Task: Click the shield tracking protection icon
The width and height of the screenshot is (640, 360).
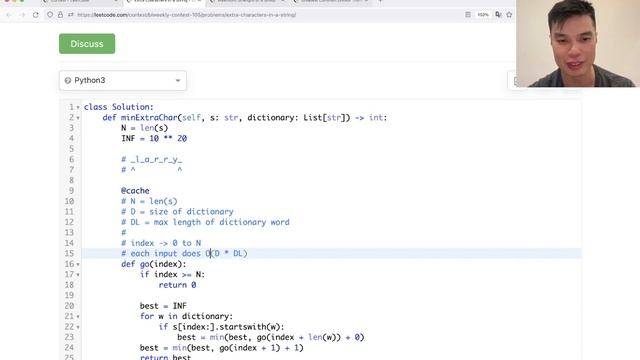Action: click(50, 15)
